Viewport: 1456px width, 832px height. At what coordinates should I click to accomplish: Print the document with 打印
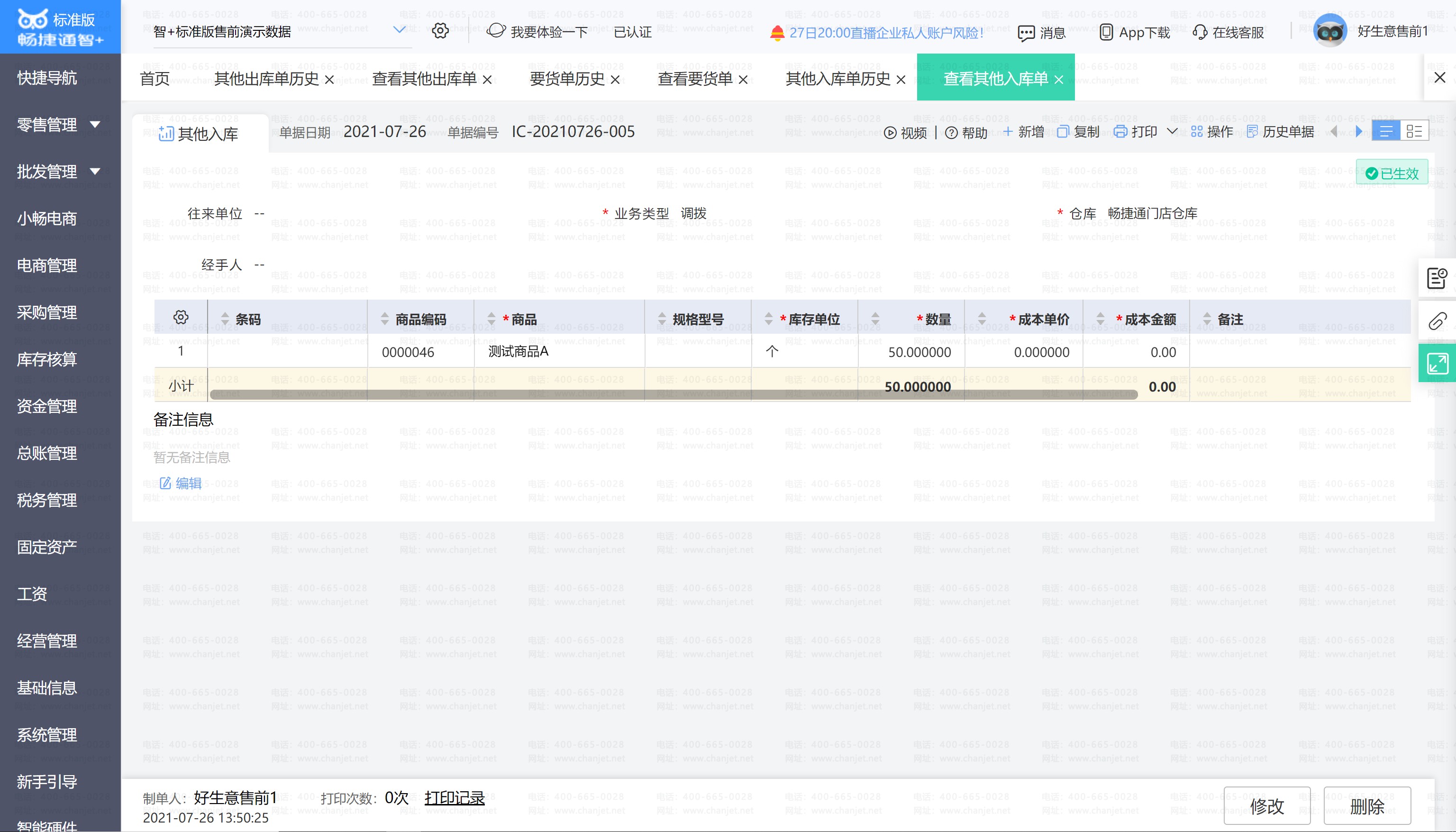point(1136,132)
